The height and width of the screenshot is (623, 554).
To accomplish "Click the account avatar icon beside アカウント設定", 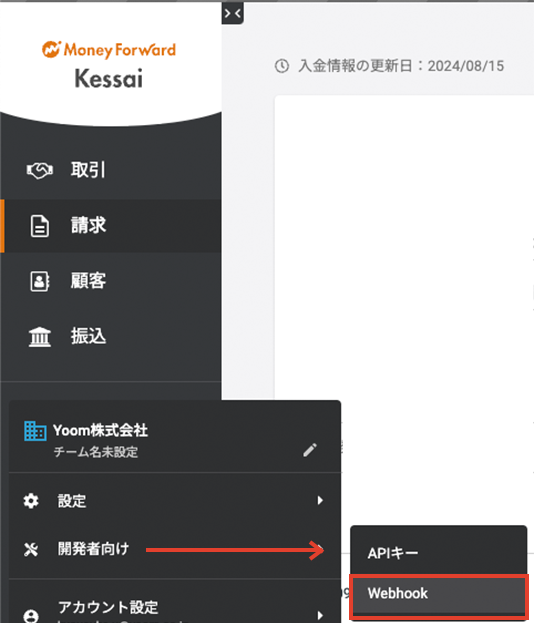I will 31,615.
